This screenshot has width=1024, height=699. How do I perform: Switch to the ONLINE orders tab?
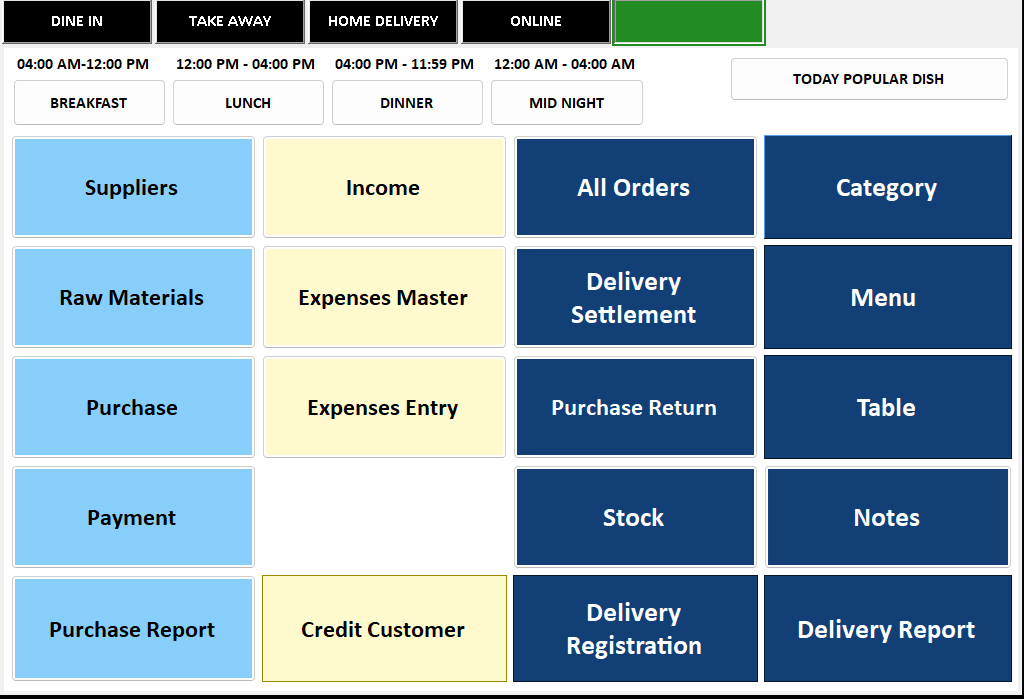(536, 22)
